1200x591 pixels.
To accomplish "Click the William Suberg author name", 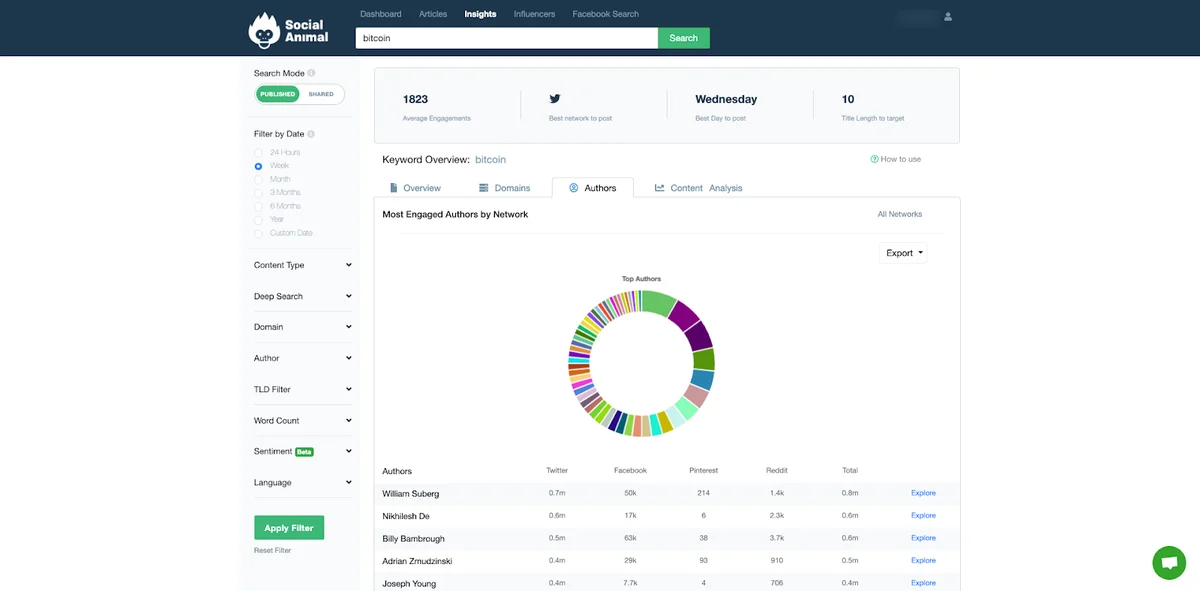I will click(x=411, y=494).
